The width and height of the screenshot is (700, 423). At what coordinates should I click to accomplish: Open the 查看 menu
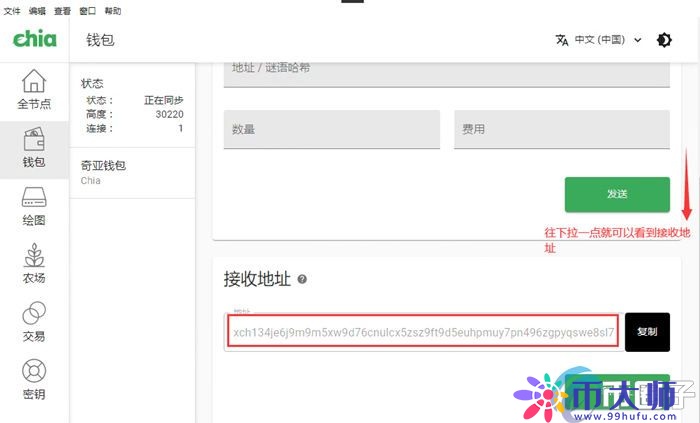click(62, 11)
